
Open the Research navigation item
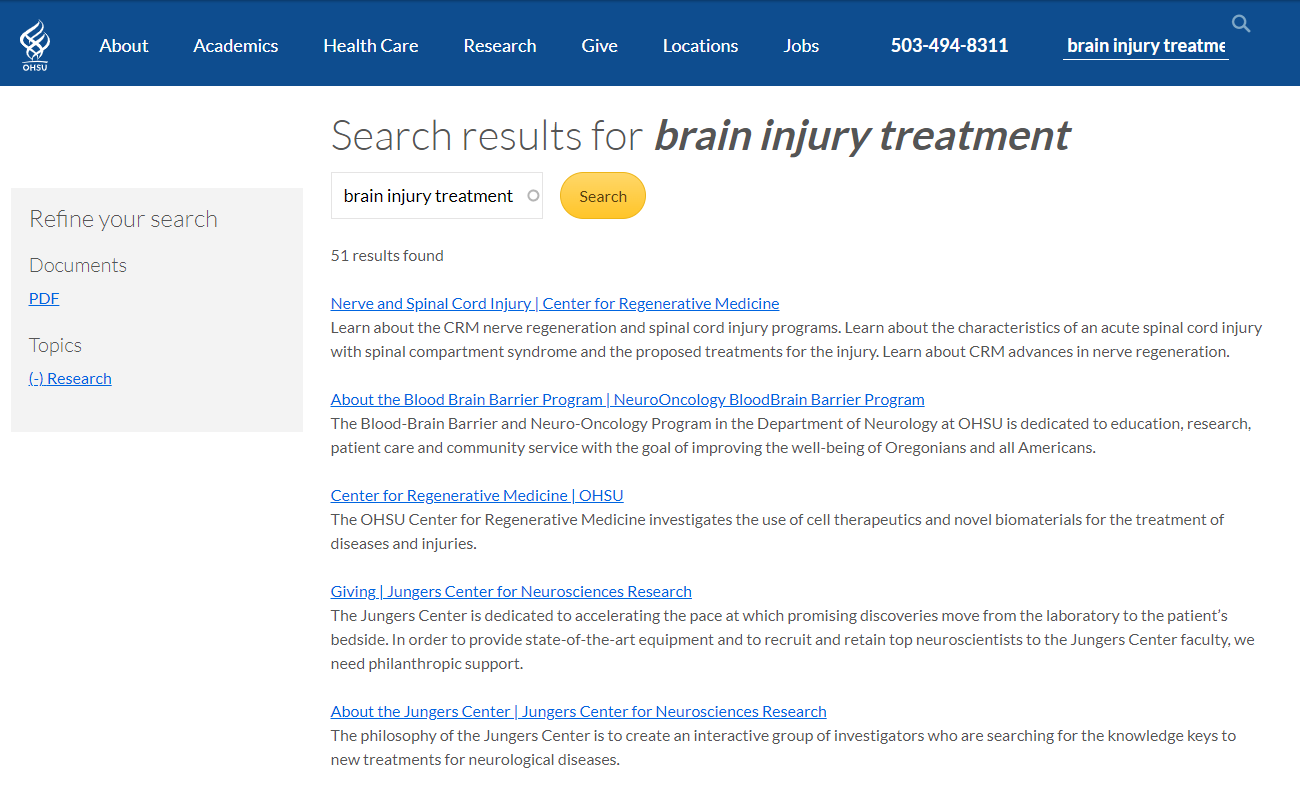500,46
